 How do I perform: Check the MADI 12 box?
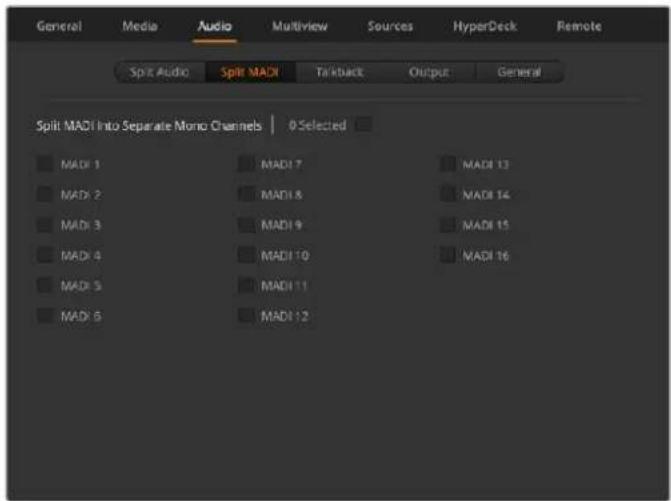[x=246, y=316]
